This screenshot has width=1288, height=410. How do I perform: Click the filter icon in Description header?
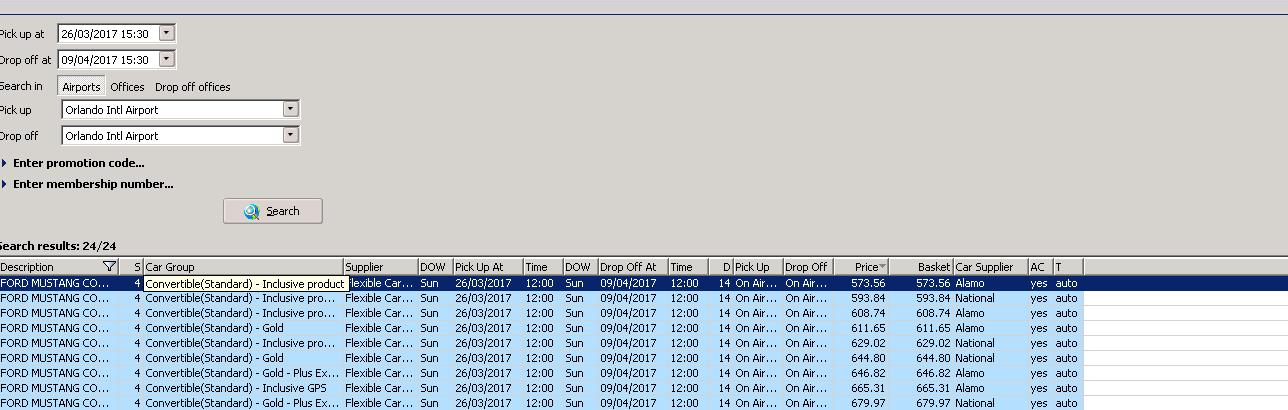coord(109,267)
